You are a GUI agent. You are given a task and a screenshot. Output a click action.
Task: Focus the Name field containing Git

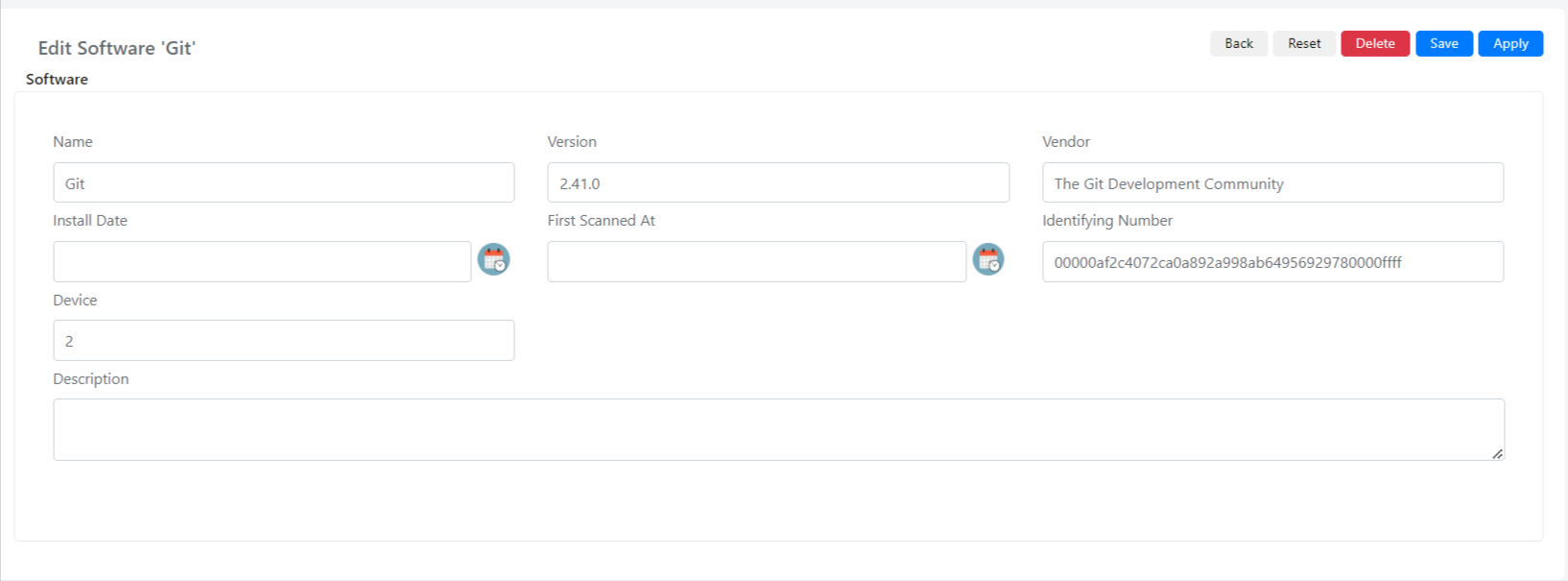click(284, 182)
